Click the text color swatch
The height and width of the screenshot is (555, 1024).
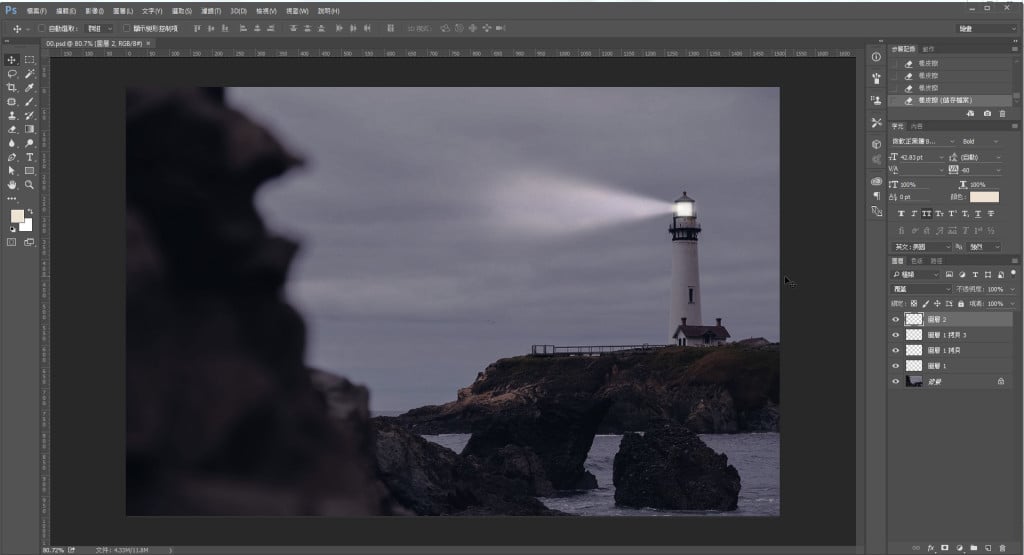point(984,197)
